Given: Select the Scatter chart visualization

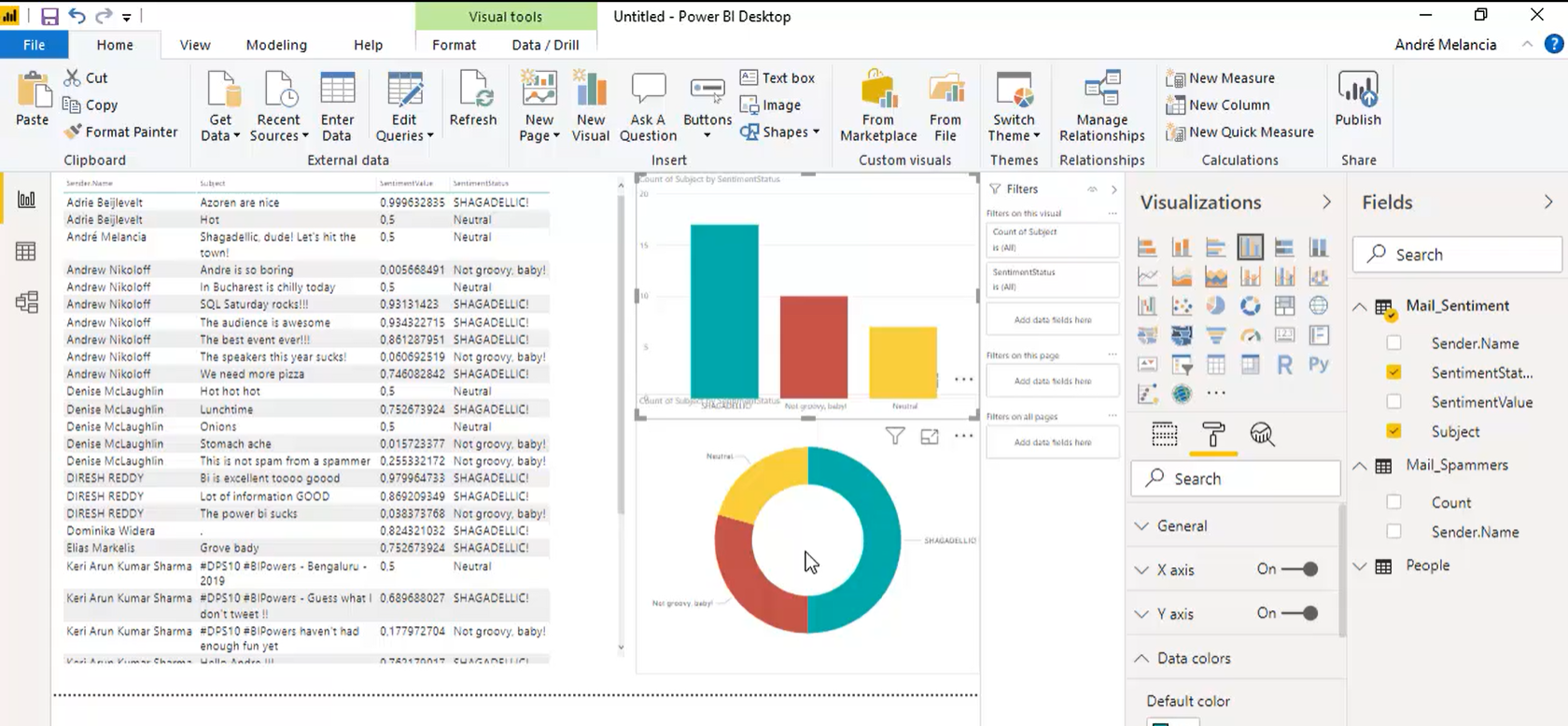Looking at the screenshot, I should (1182, 306).
